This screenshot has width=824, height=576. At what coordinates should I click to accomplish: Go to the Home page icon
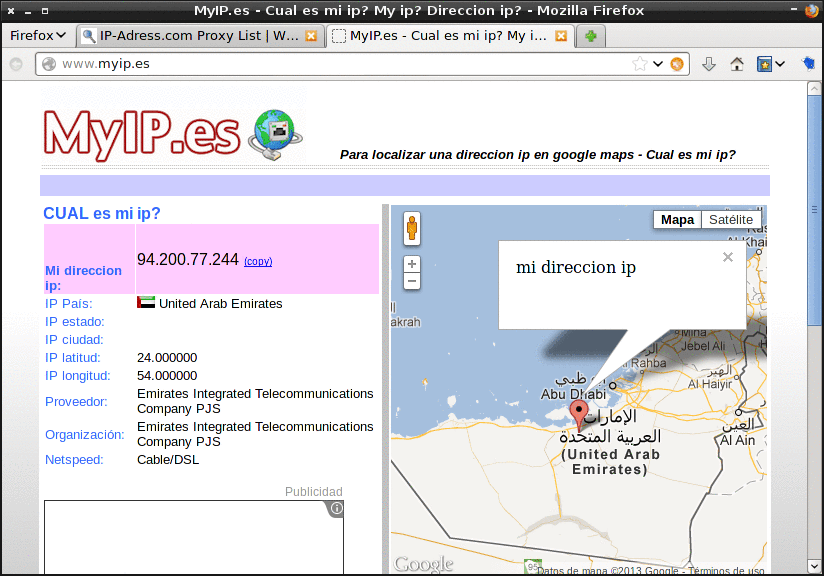pyautogui.click(x=737, y=64)
